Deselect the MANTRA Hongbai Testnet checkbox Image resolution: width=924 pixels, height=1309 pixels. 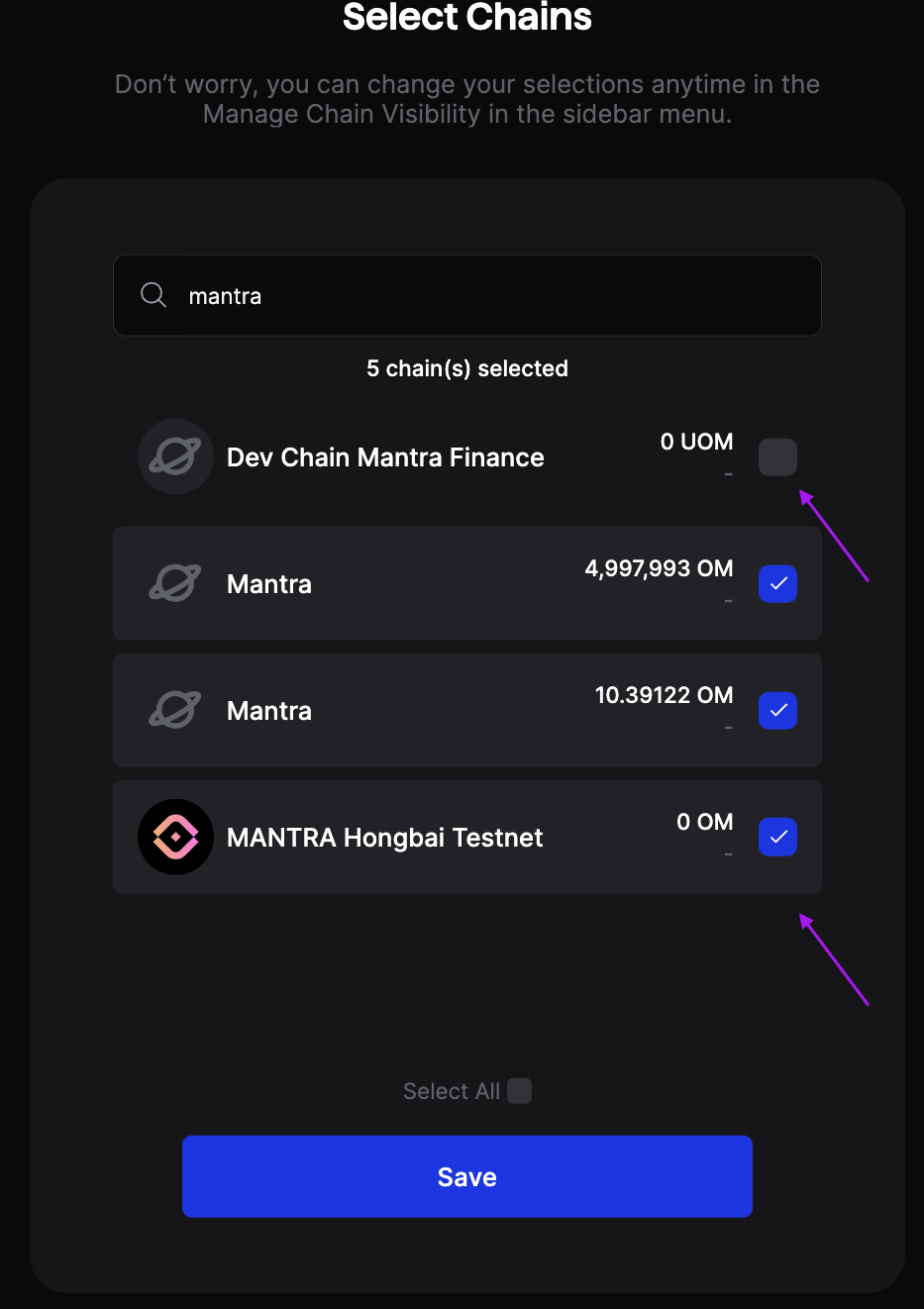(777, 837)
